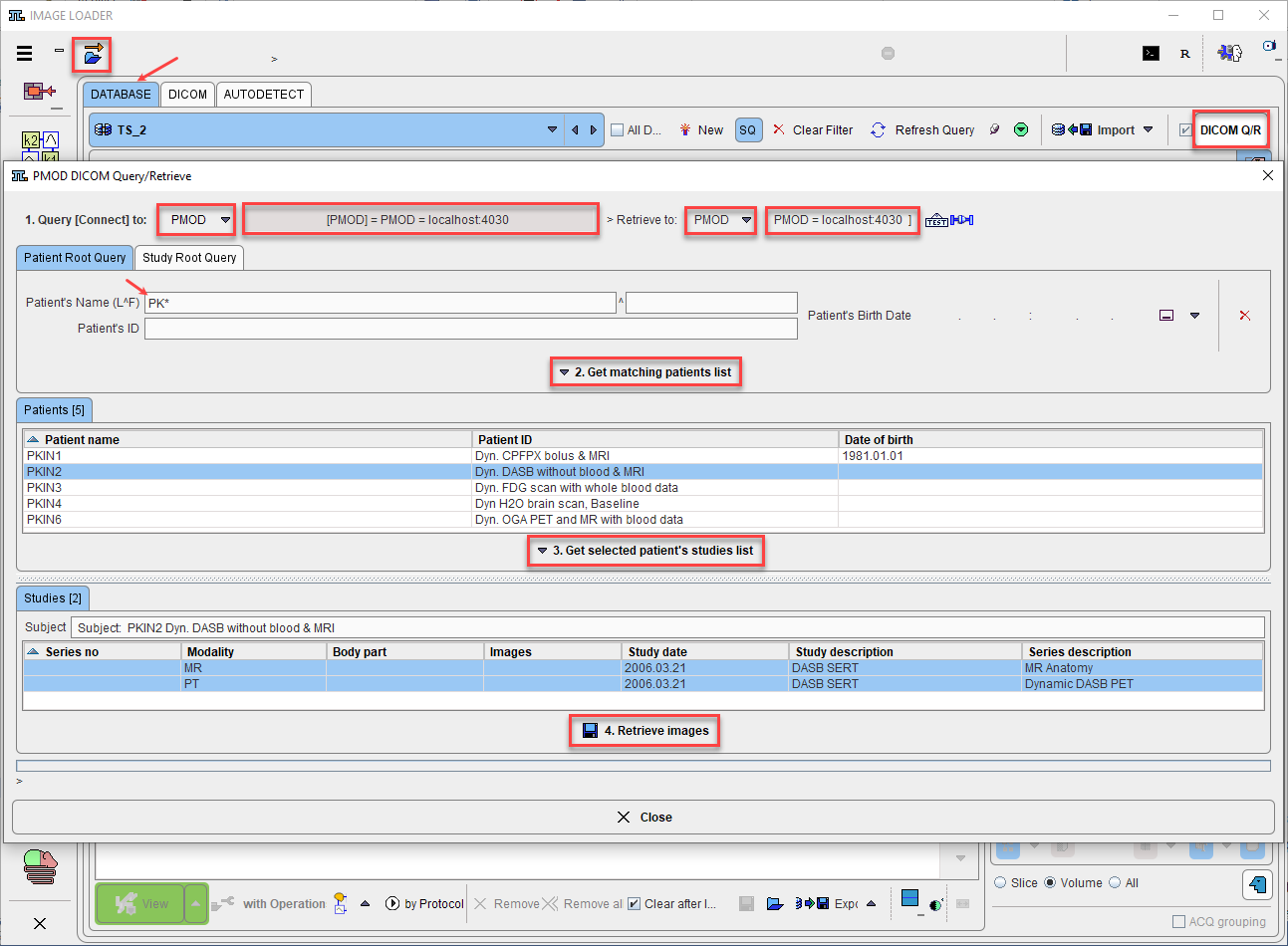
Task: Select the Study Root Query tab
Action: [x=189, y=258]
